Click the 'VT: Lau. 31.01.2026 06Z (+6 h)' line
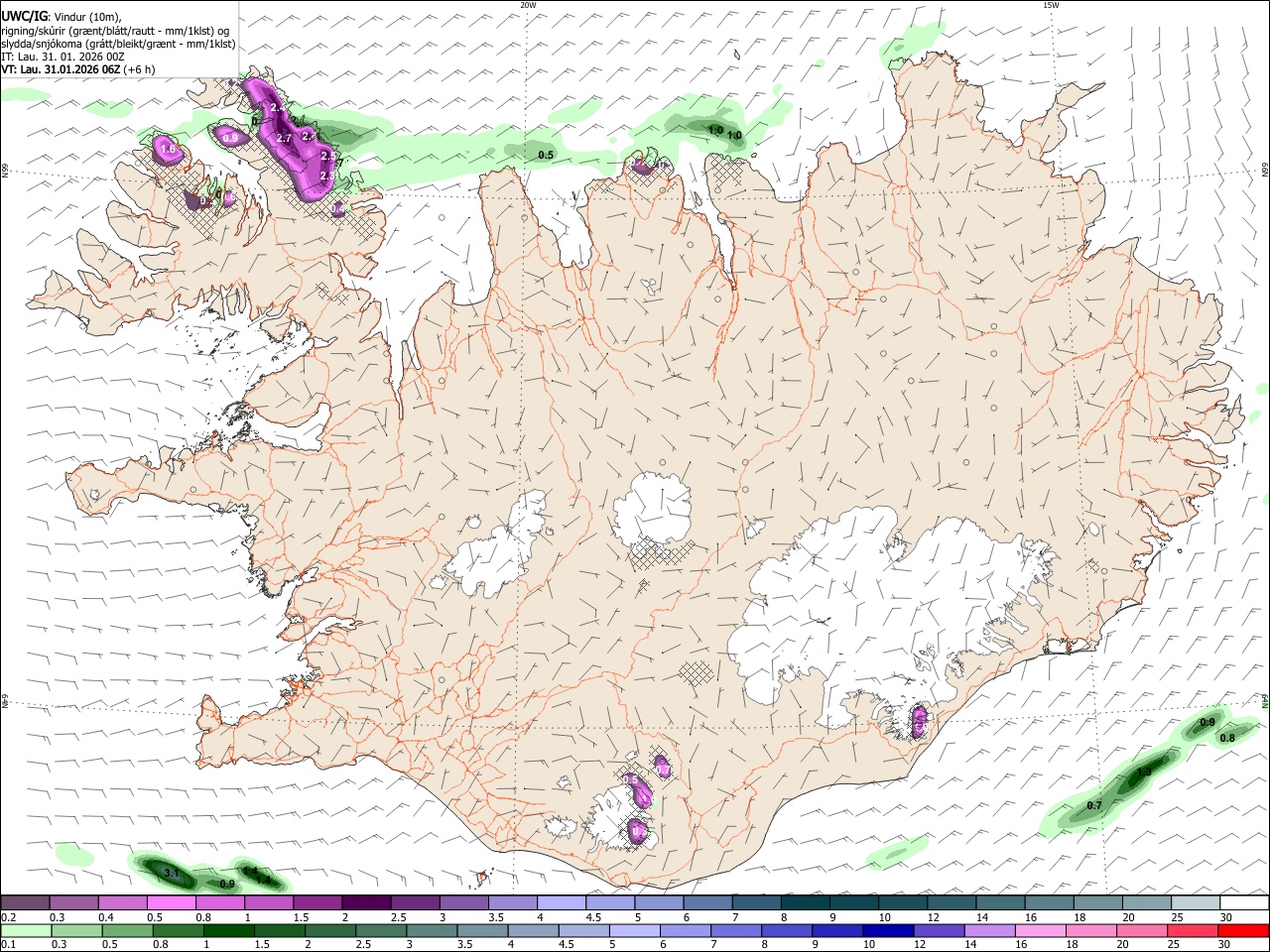 pos(78,69)
